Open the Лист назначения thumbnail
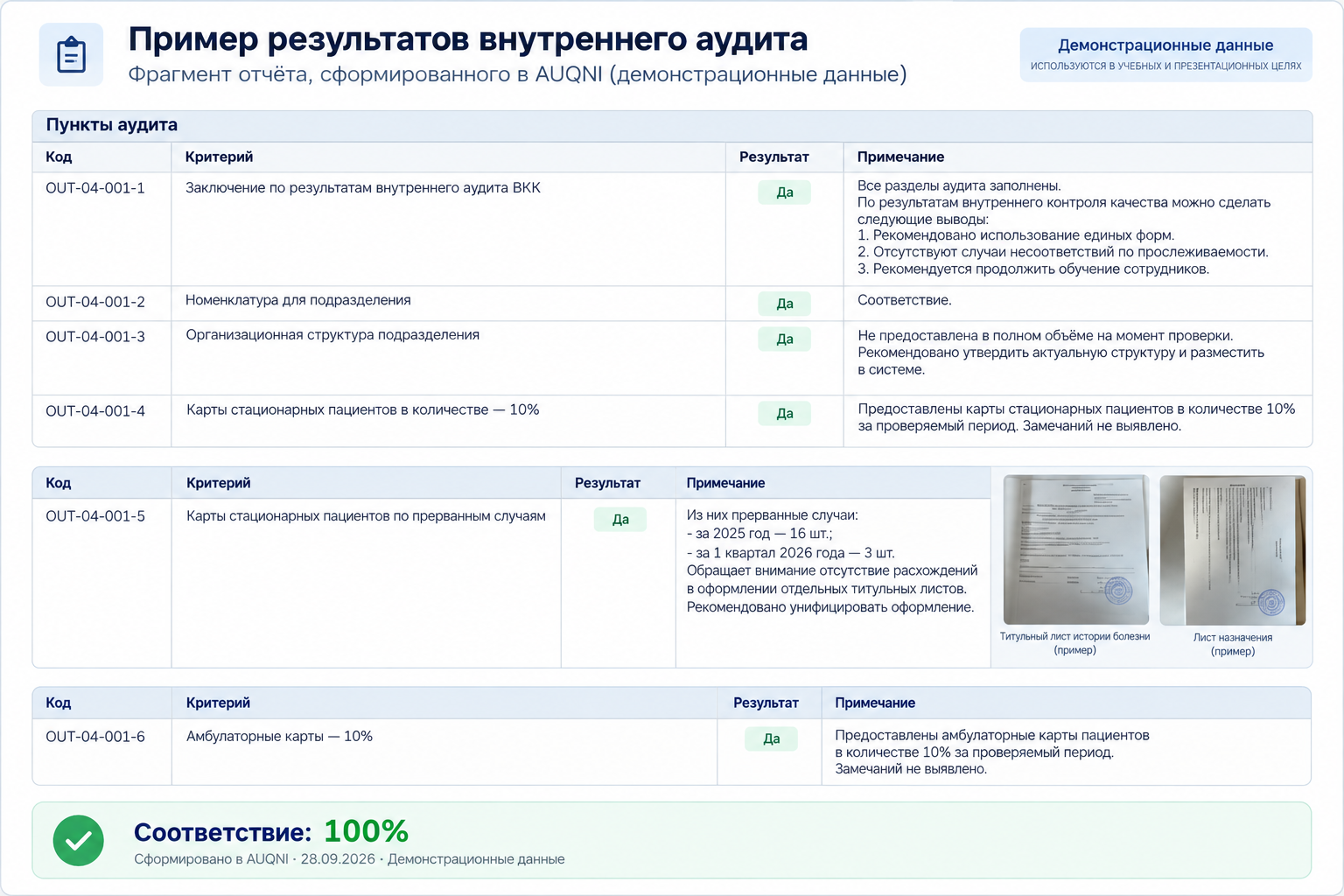 (x=1232, y=549)
